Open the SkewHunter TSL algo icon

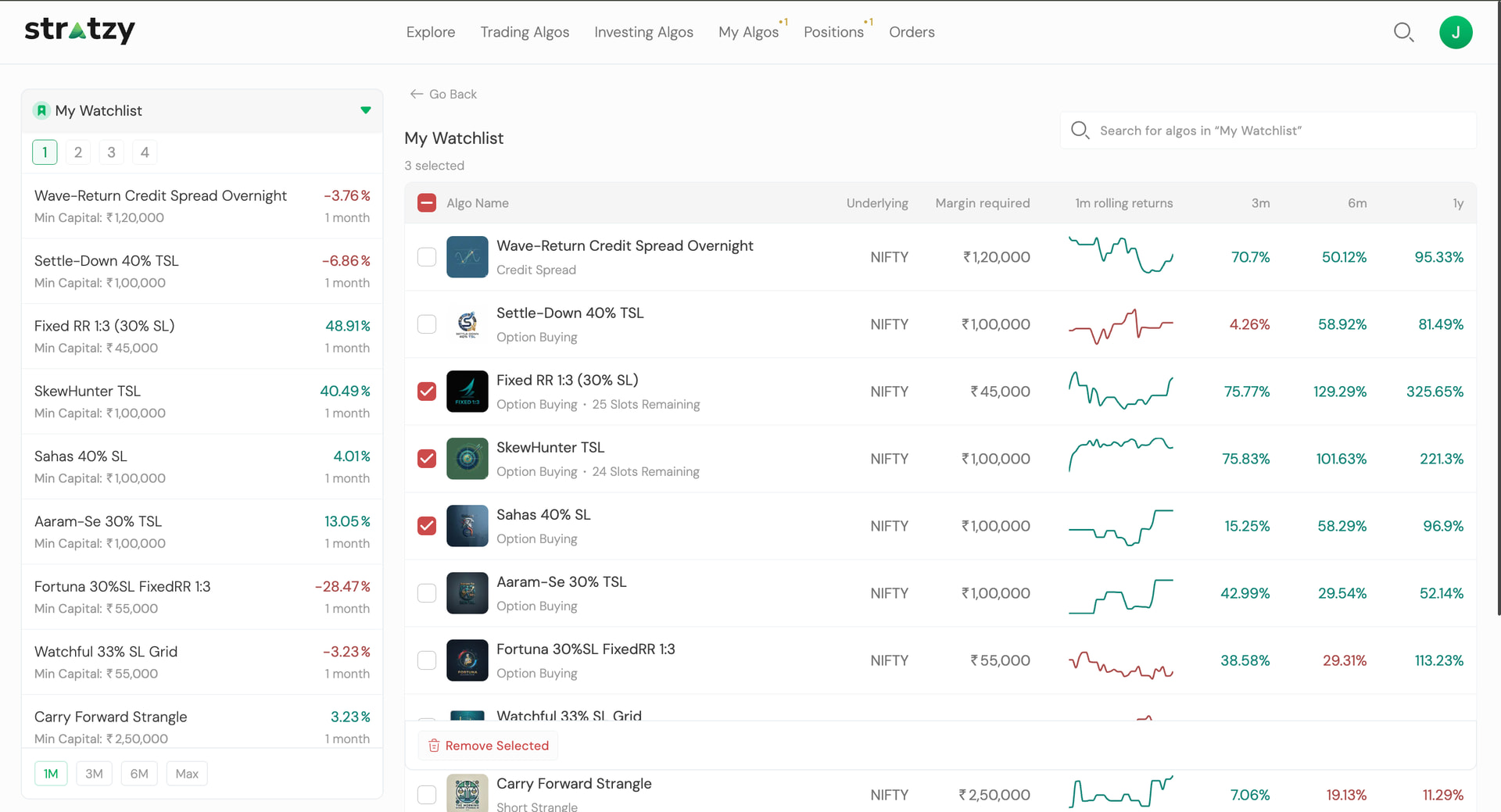pos(467,459)
